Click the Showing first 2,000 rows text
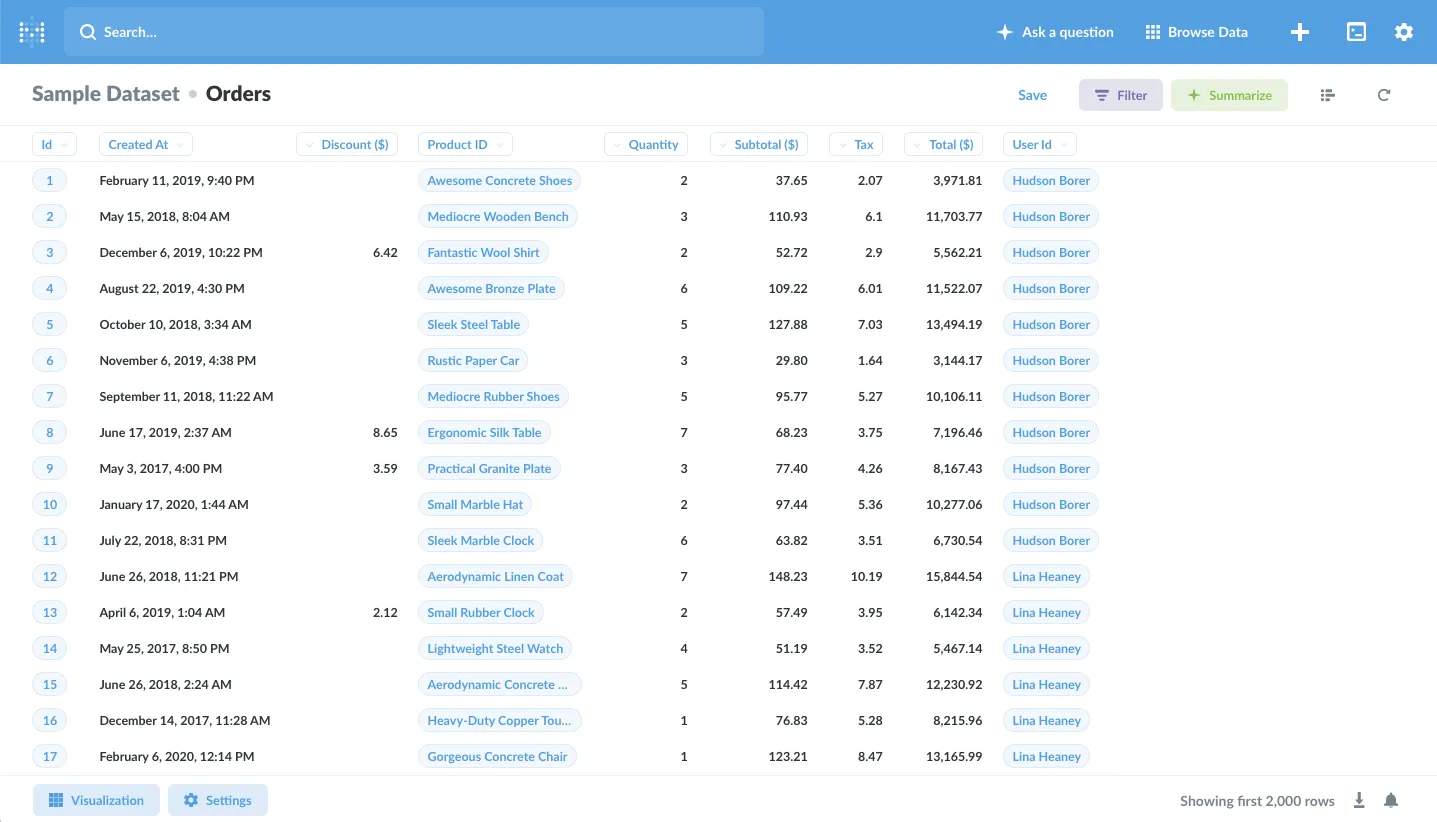 (x=1257, y=800)
